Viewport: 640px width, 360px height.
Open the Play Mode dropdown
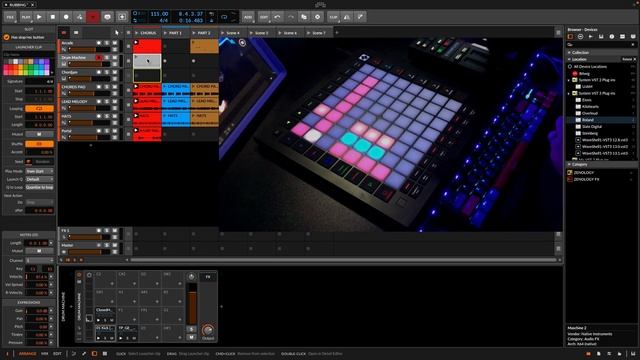(39, 171)
